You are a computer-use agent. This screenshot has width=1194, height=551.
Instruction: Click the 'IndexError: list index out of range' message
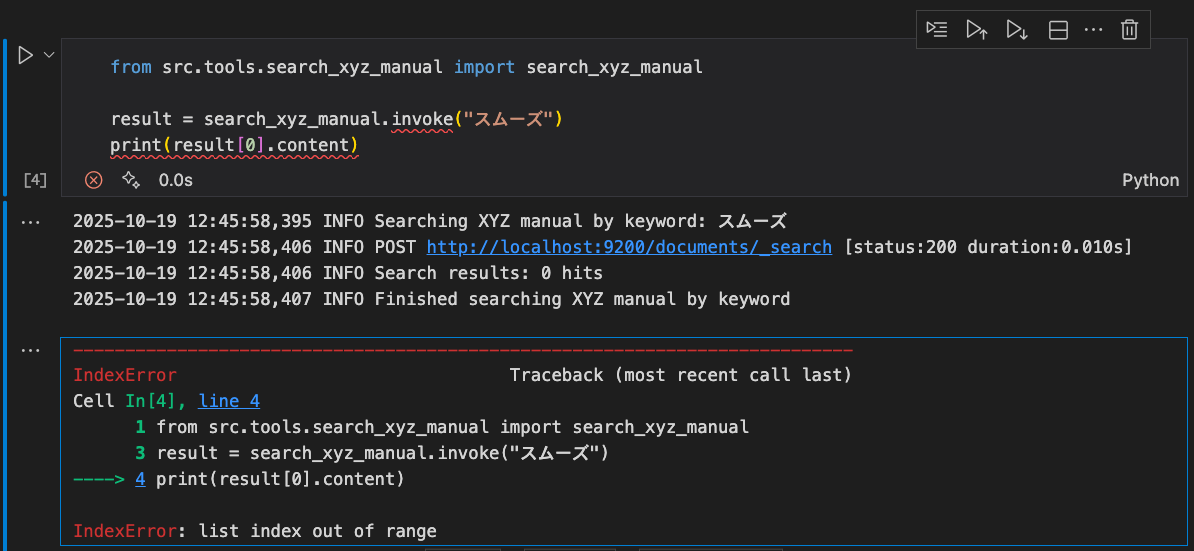pyautogui.click(x=255, y=531)
